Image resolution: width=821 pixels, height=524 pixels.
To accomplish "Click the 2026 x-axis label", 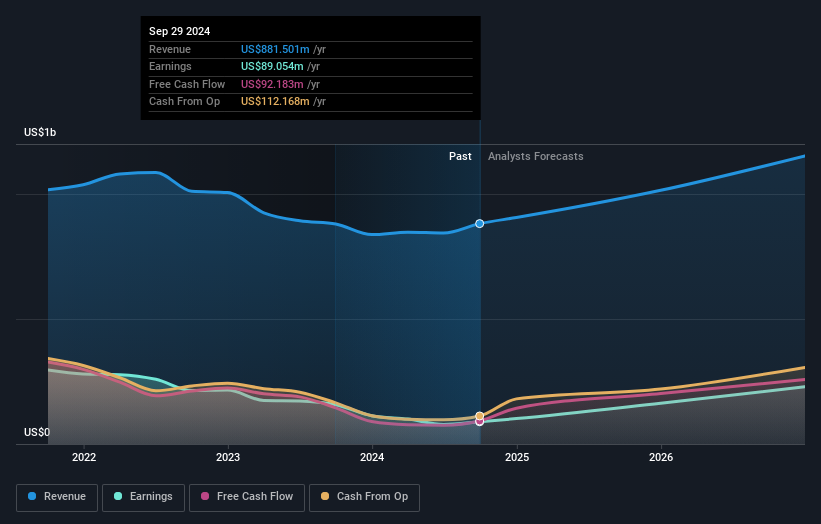I will click(661, 457).
